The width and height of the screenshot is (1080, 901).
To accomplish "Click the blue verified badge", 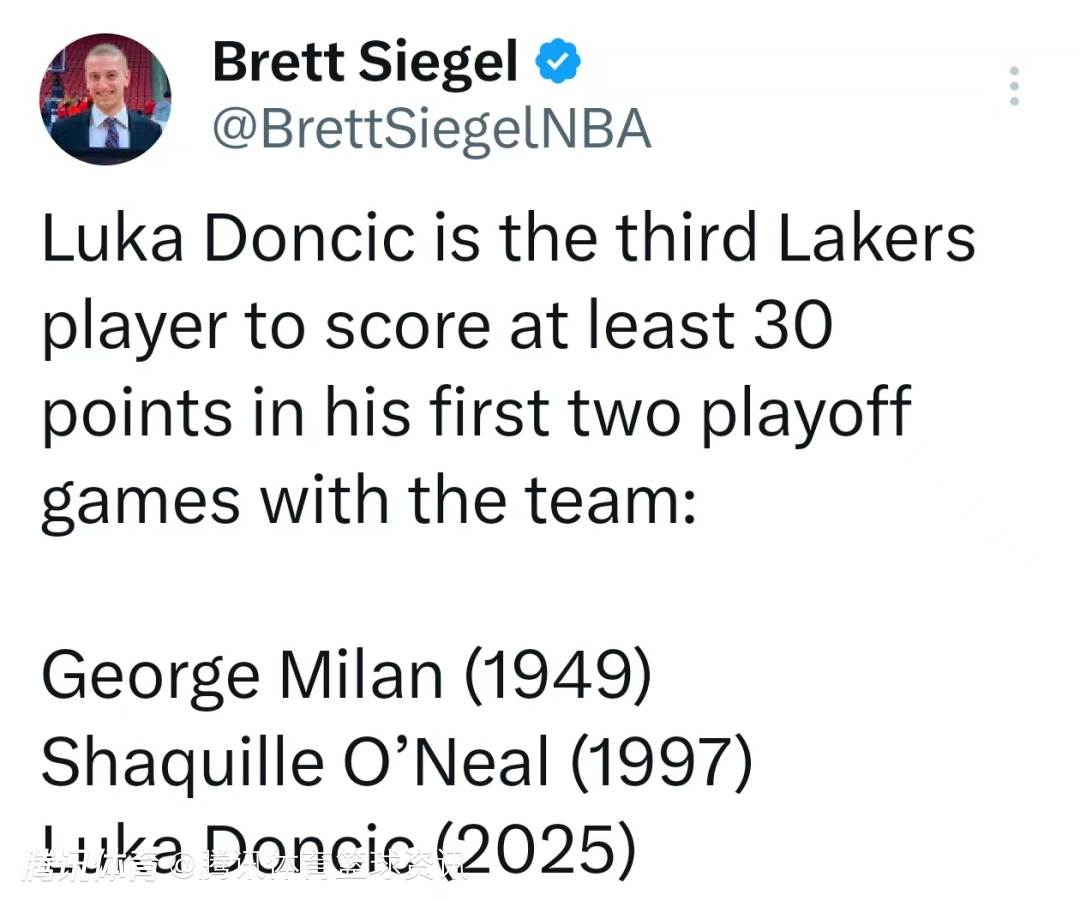I will pos(558,64).
